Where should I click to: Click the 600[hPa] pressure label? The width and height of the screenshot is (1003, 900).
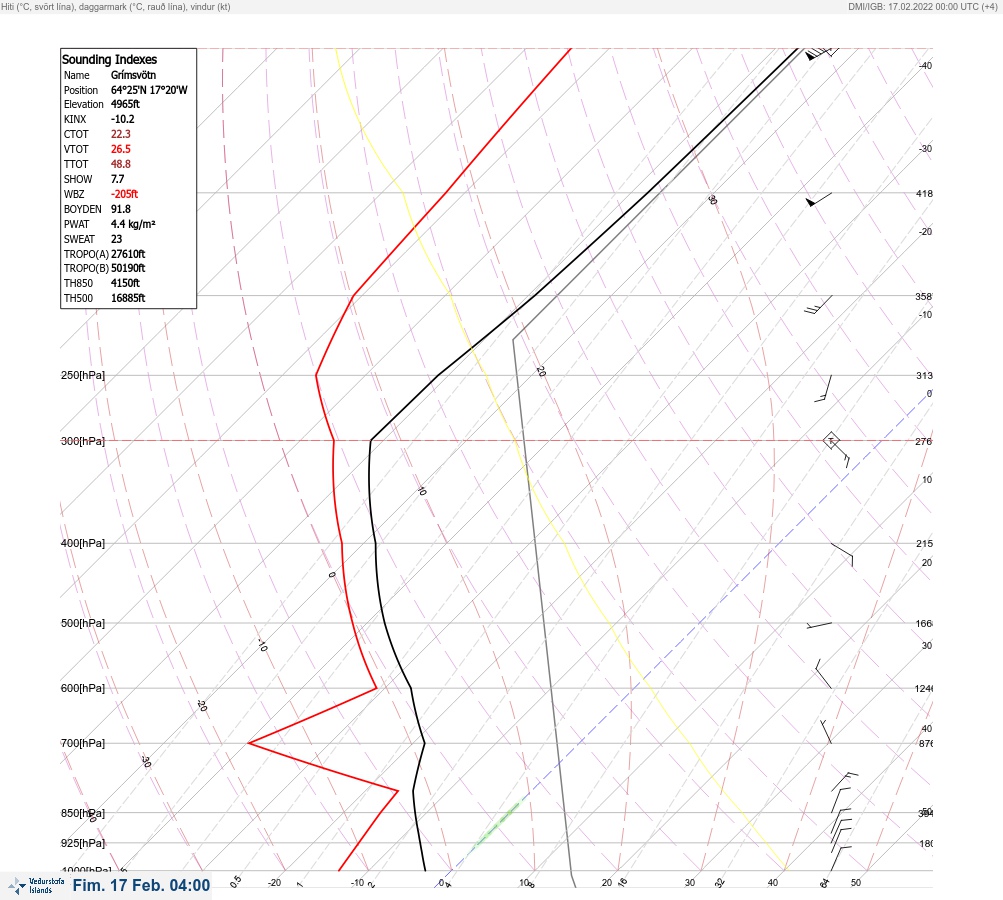pos(83,688)
